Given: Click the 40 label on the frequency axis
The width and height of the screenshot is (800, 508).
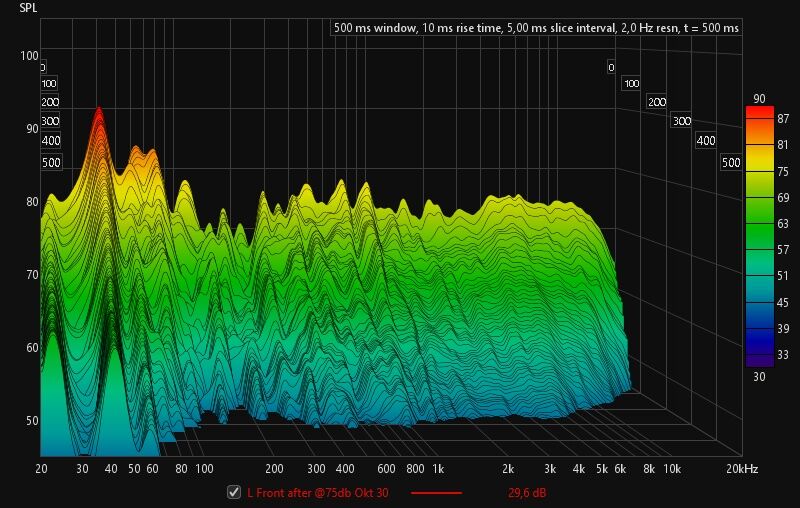Looking at the screenshot, I should (x=111, y=469).
